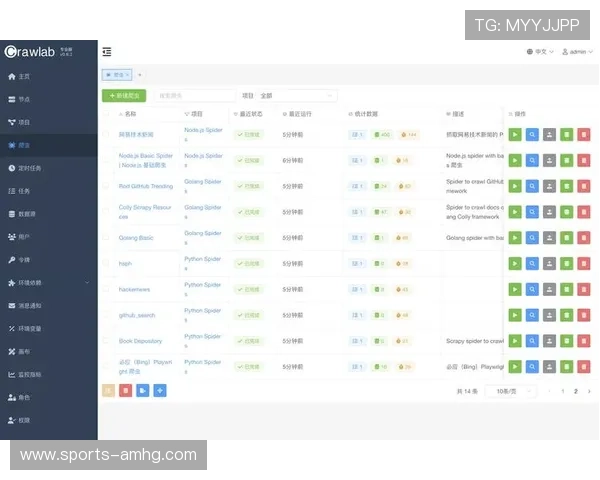This screenshot has height=480, width=600.
Task: Go to 任务 tasks in the sidebar
Action: click(19, 191)
